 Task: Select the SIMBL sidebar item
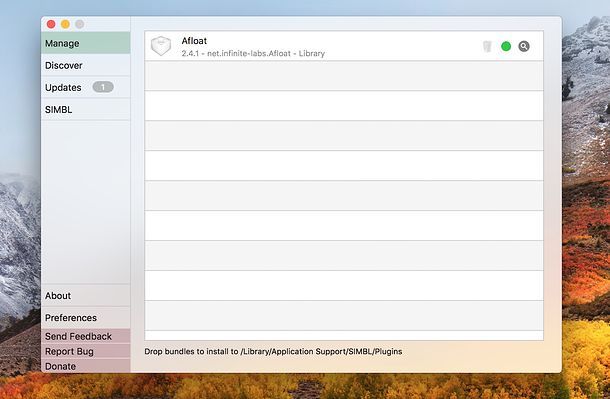tap(86, 110)
